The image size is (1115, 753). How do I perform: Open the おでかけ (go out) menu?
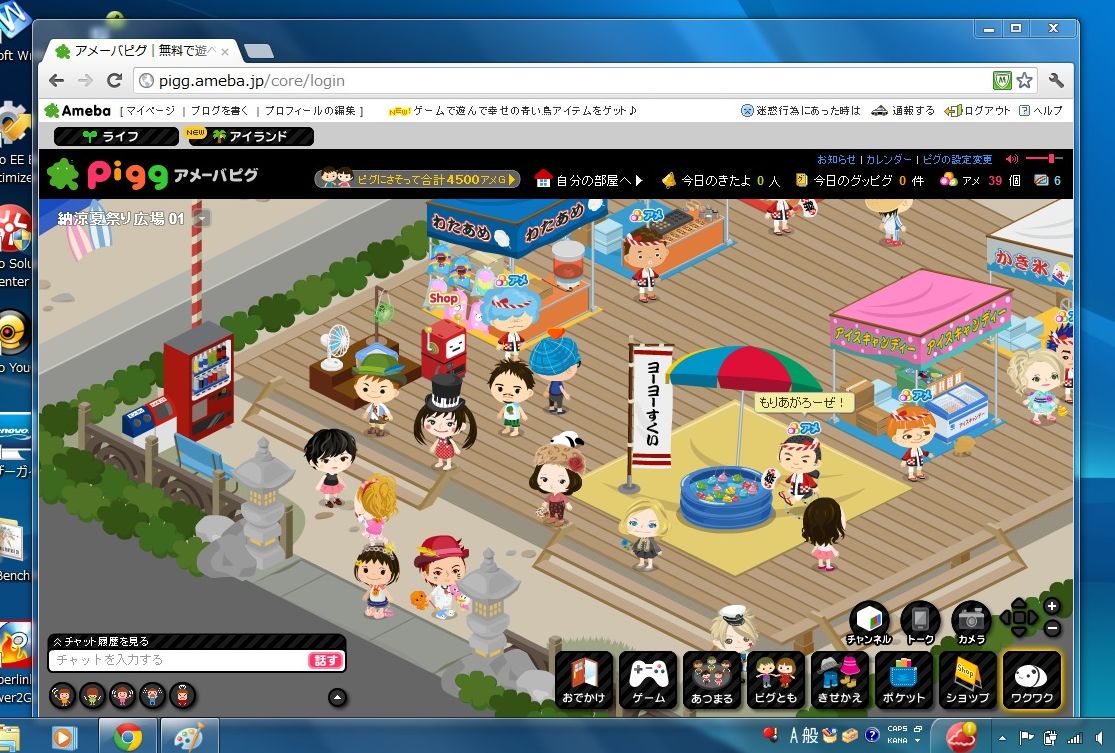pos(584,680)
